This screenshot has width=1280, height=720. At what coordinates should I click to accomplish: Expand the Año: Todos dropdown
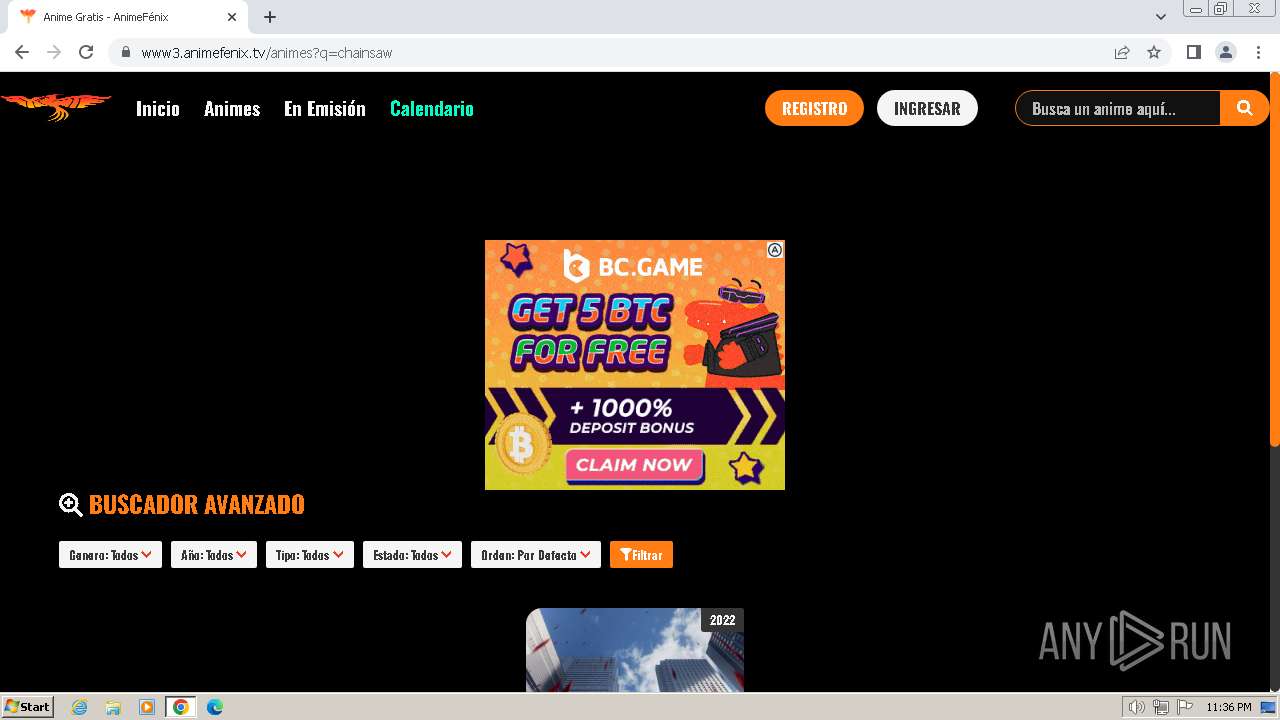coord(214,555)
